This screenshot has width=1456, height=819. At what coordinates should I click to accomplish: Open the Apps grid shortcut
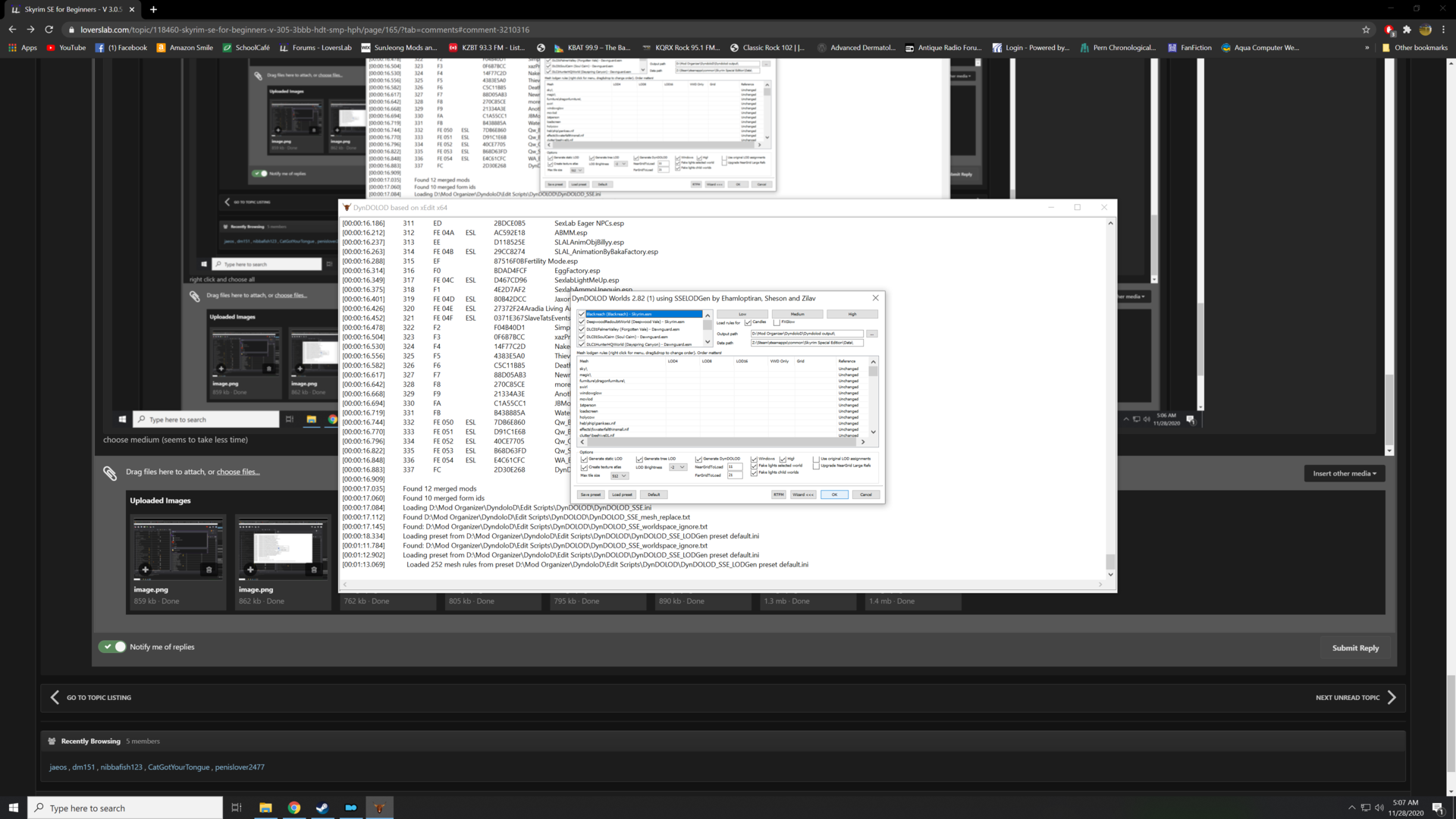point(23,47)
